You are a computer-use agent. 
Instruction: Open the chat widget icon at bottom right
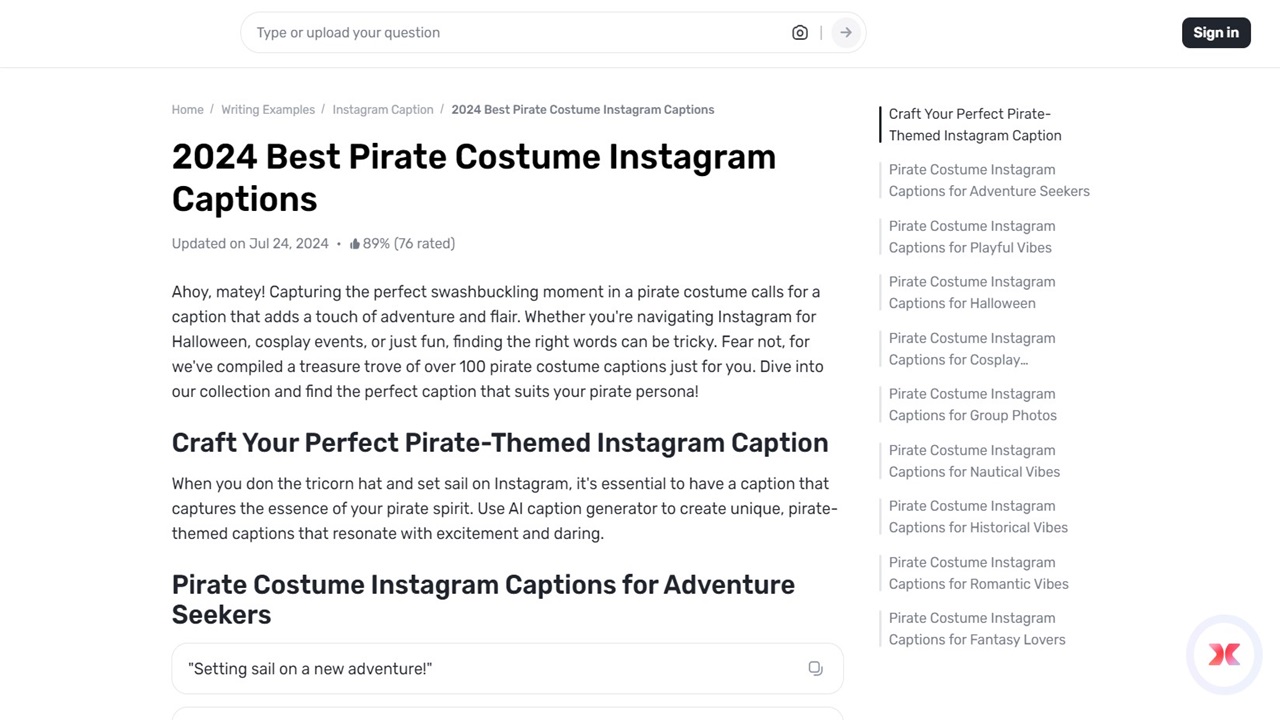(x=1223, y=654)
